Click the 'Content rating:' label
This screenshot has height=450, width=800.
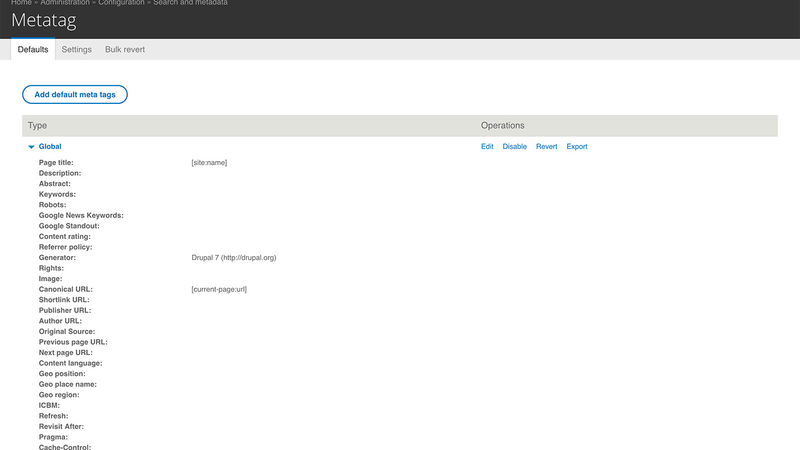(x=64, y=236)
